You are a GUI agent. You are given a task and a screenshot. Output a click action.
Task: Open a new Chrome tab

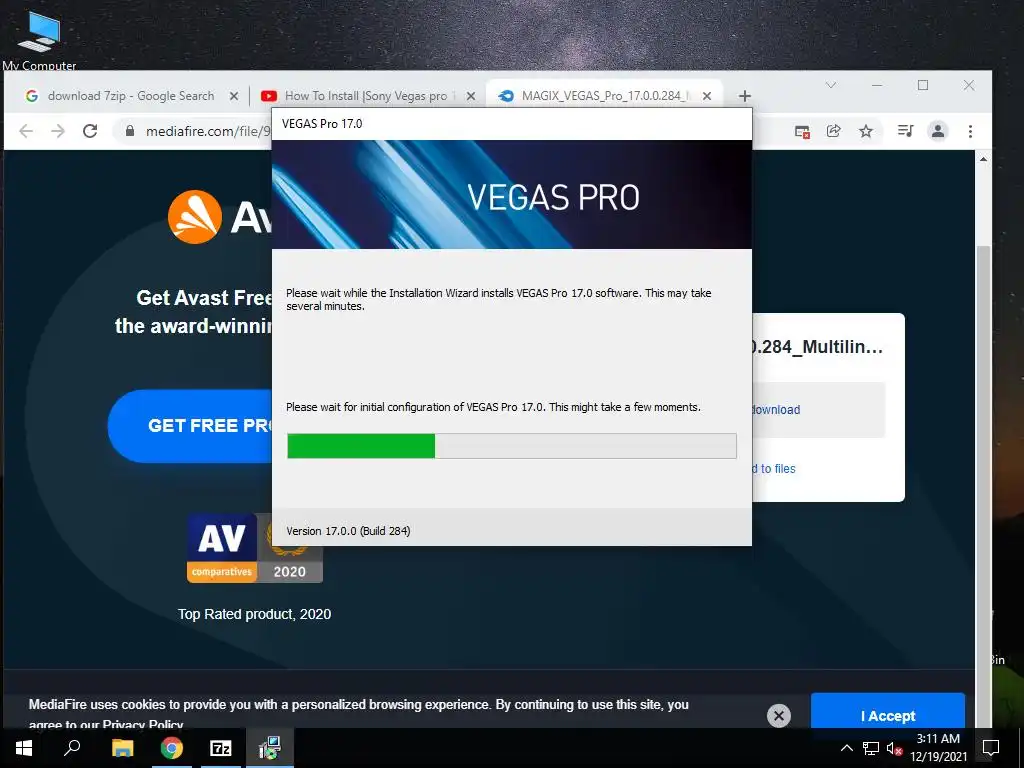coord(744,96)
